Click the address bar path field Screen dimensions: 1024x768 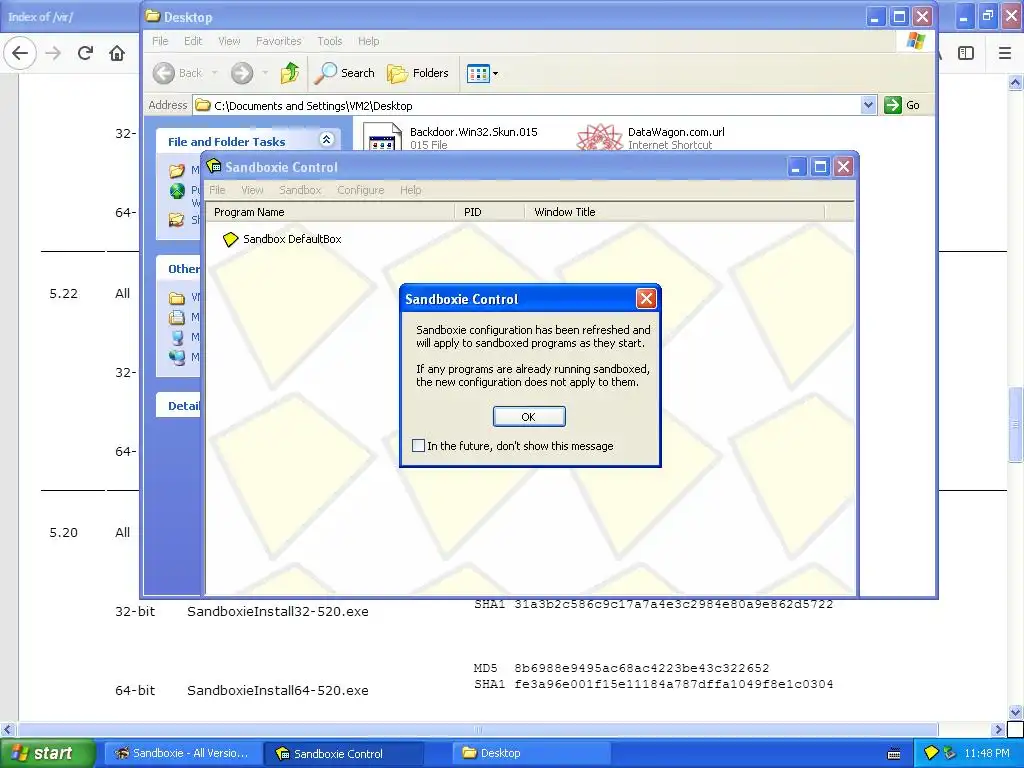click(526, 105)
